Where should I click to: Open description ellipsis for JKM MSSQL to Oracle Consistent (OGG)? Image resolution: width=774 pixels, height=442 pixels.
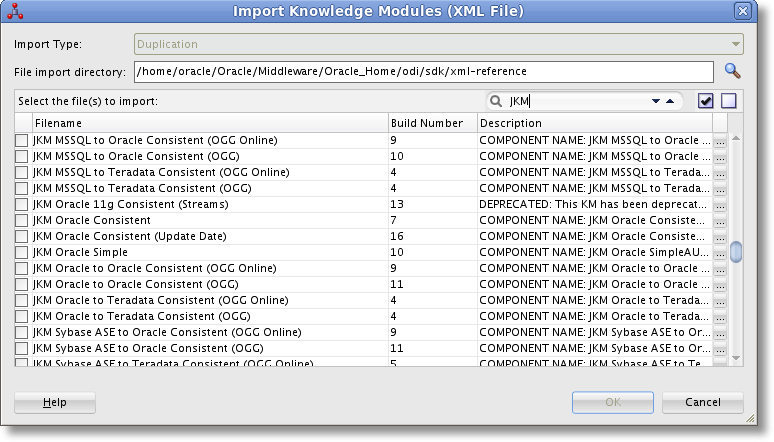point(720,157)
